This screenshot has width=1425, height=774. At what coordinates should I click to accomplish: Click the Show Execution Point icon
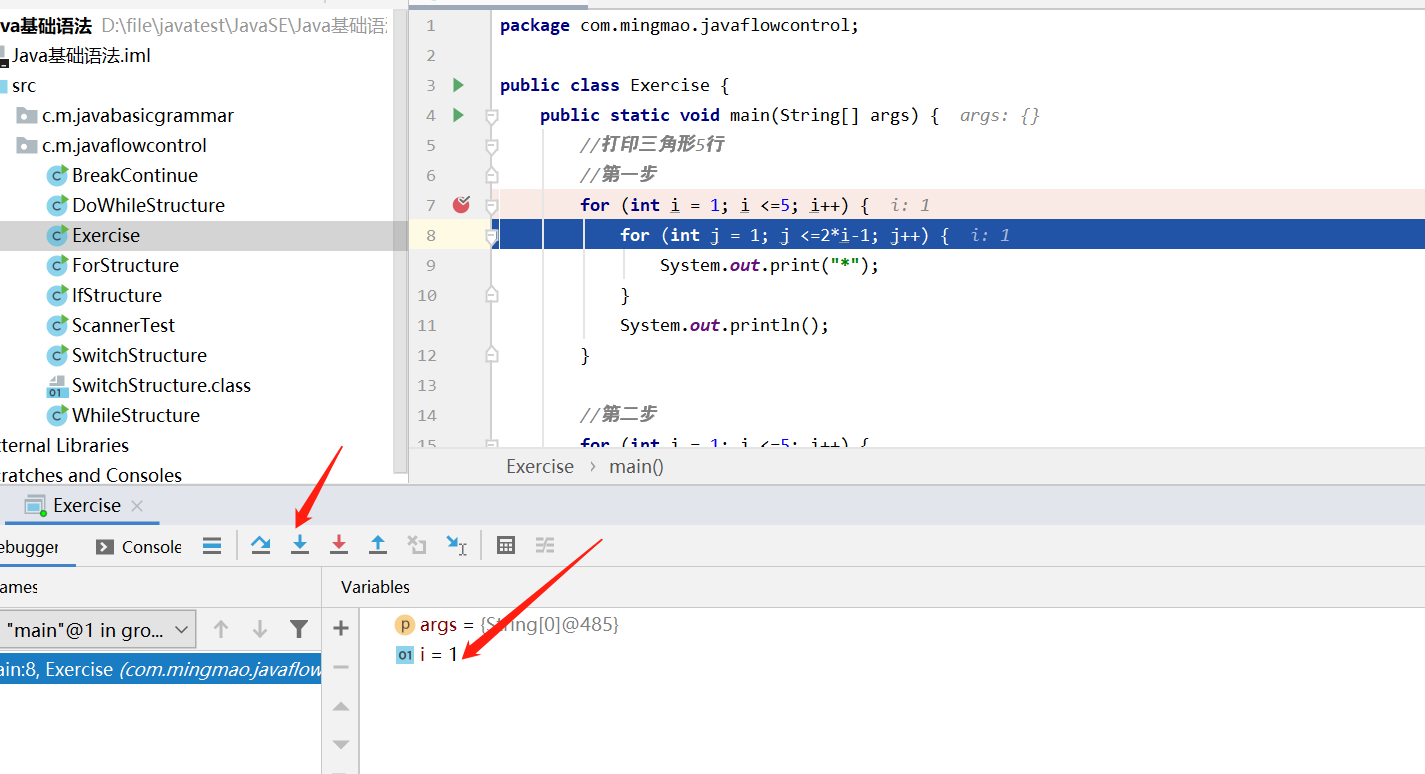click(212, 546)
